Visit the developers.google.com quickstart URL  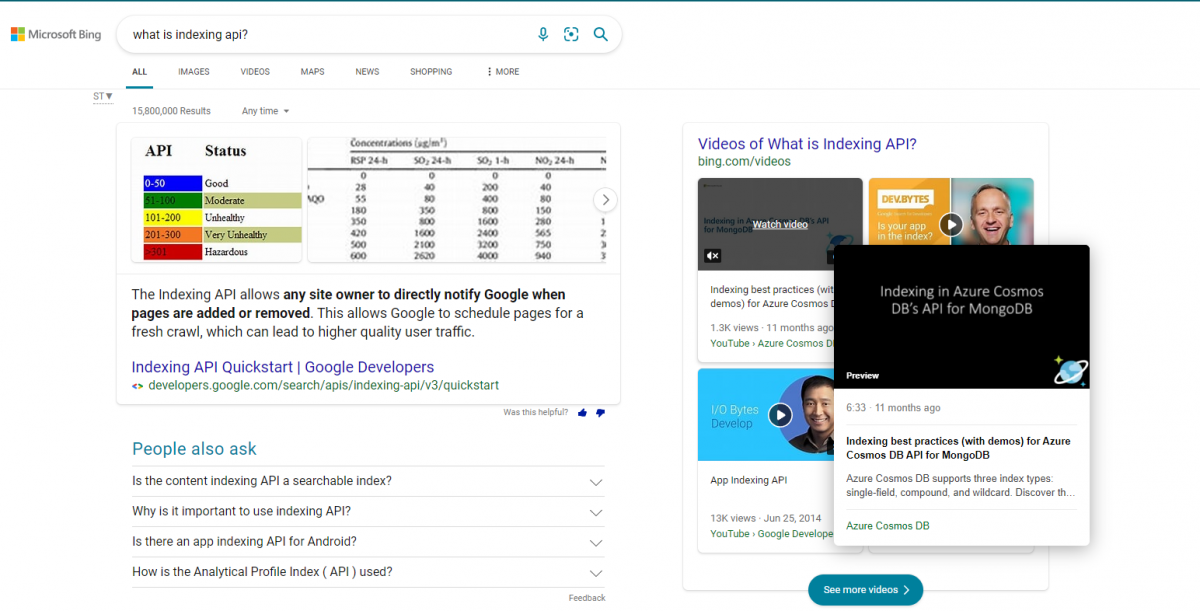tap(323, 385)
